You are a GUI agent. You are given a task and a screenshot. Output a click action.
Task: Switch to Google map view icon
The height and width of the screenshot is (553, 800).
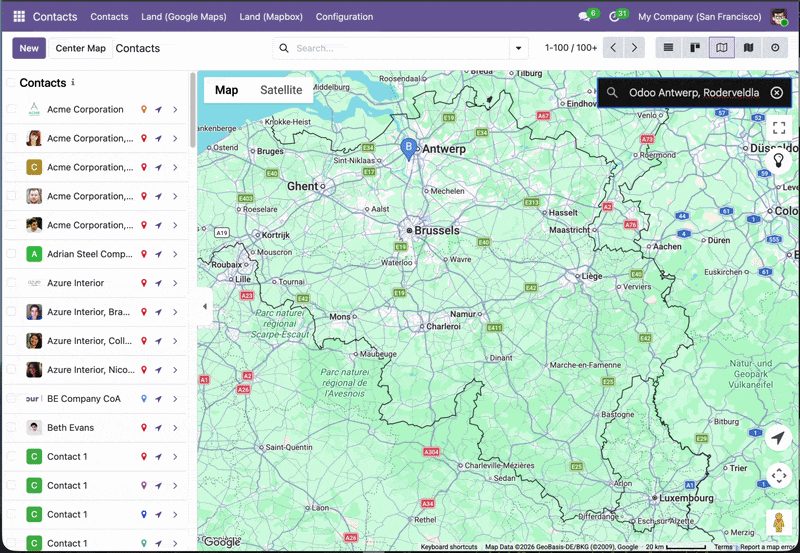(721, 47)
